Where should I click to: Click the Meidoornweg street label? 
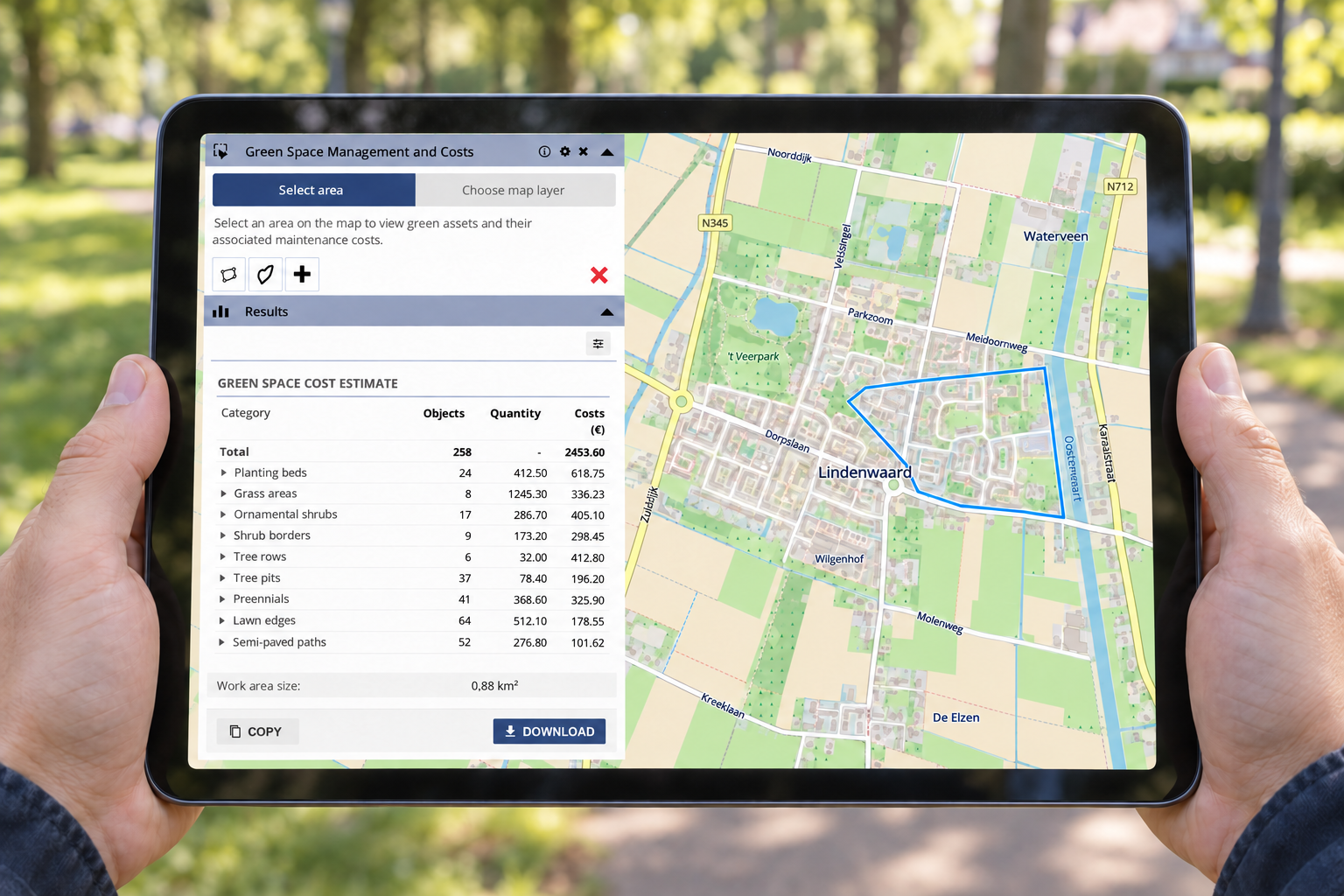(997, 342)
